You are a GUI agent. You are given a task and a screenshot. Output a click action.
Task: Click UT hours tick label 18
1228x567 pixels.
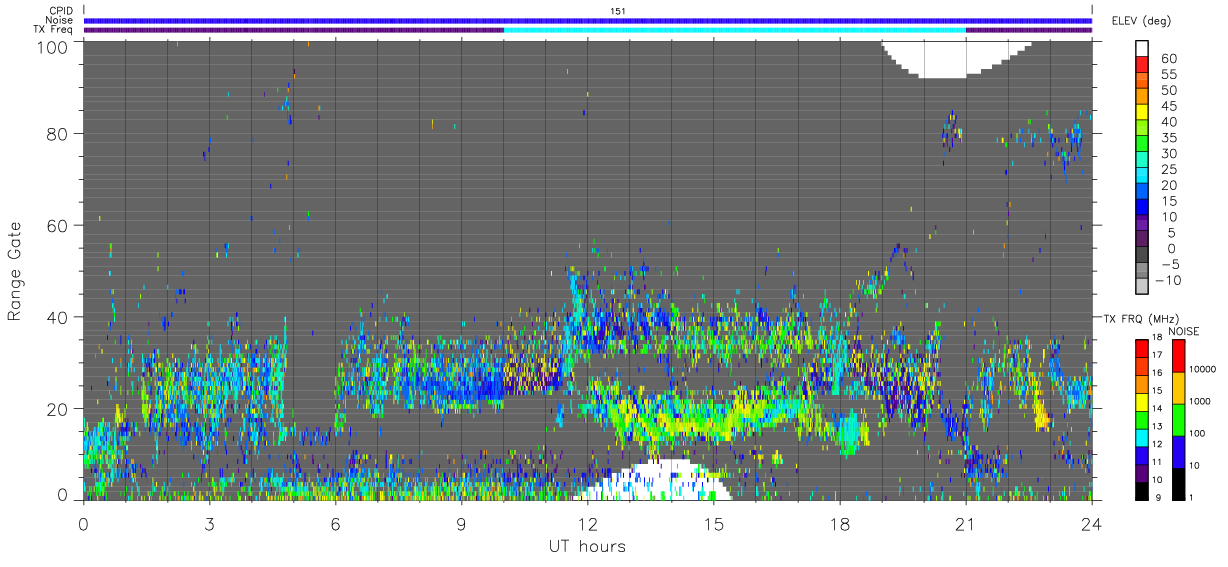pos(840,523)
